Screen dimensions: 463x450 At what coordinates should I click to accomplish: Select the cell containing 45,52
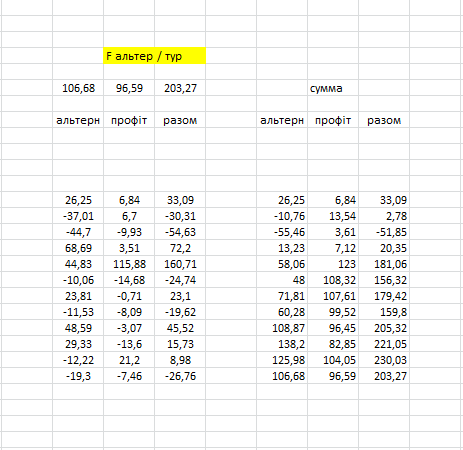180,328
